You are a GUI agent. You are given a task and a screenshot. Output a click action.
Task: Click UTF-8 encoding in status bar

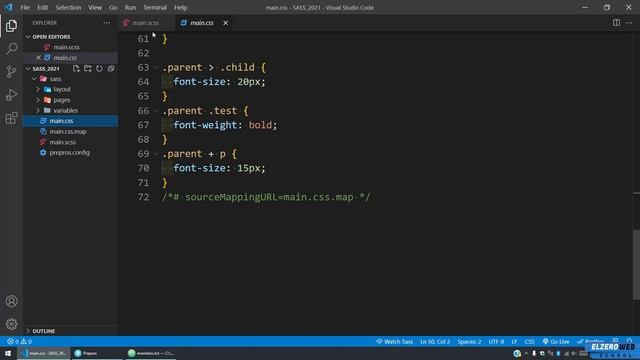tap(496, 342)
